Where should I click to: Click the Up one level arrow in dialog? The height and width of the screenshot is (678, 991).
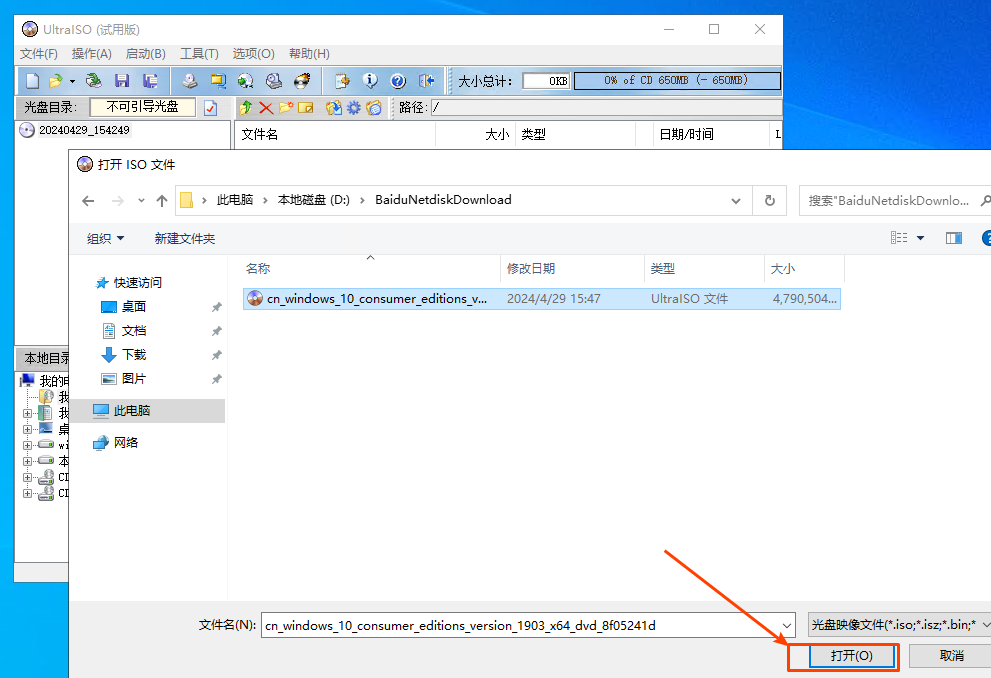pos(162,201)
